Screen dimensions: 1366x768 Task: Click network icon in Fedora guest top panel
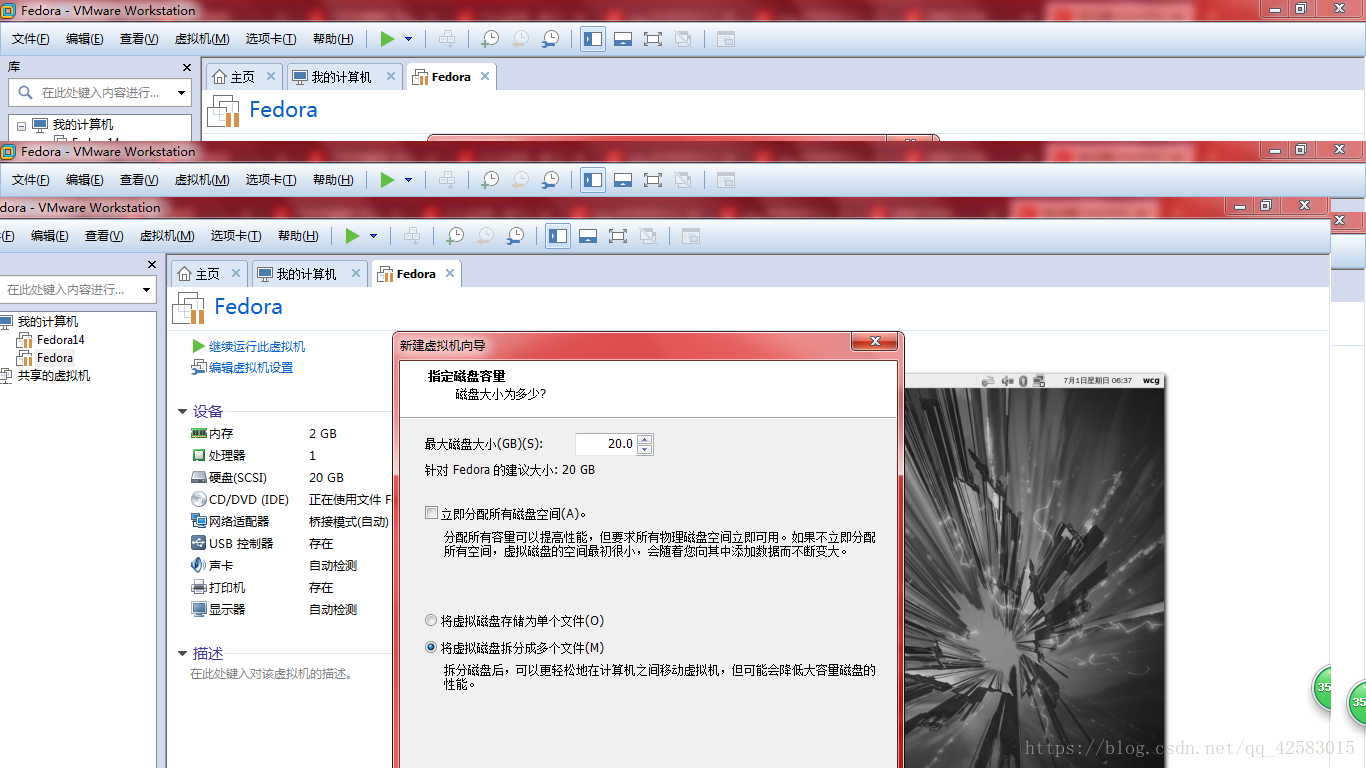(988, 380)
